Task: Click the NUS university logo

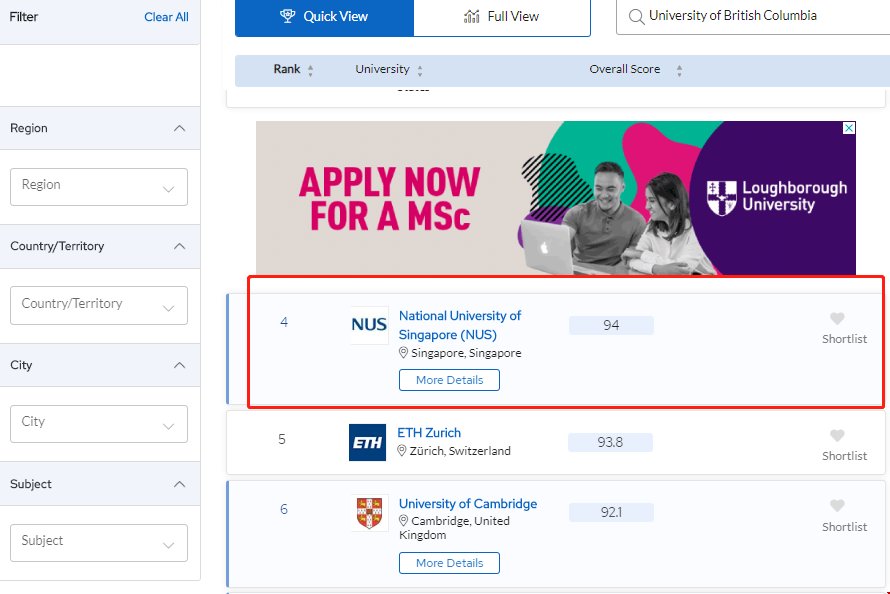Action: (369, 325)
